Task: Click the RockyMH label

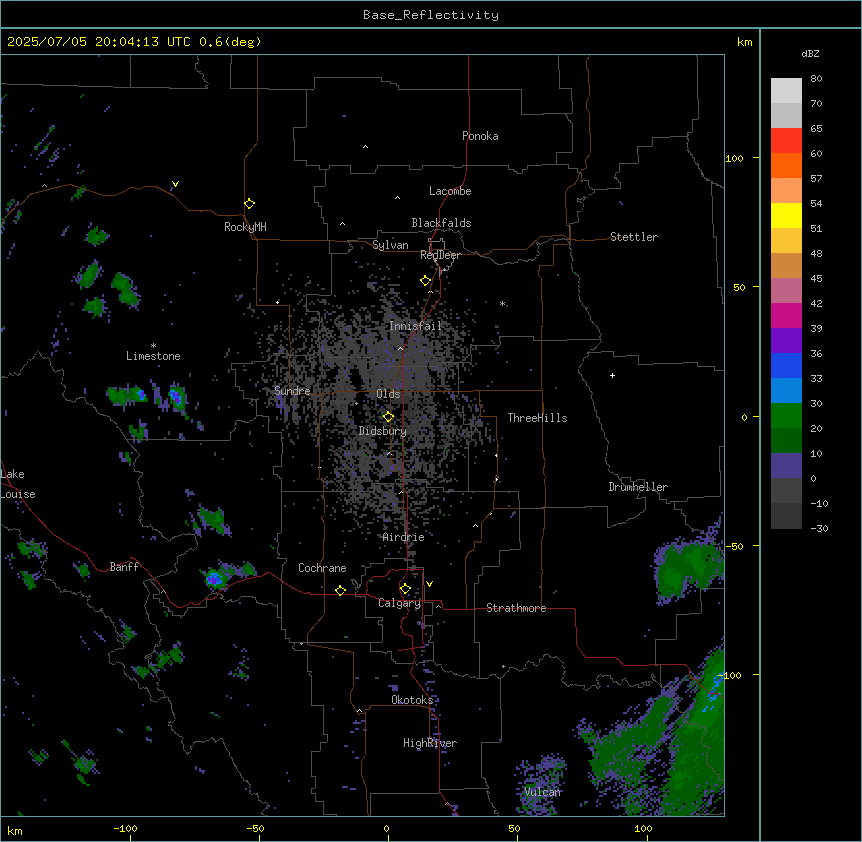Action: [x=245, y=227]
